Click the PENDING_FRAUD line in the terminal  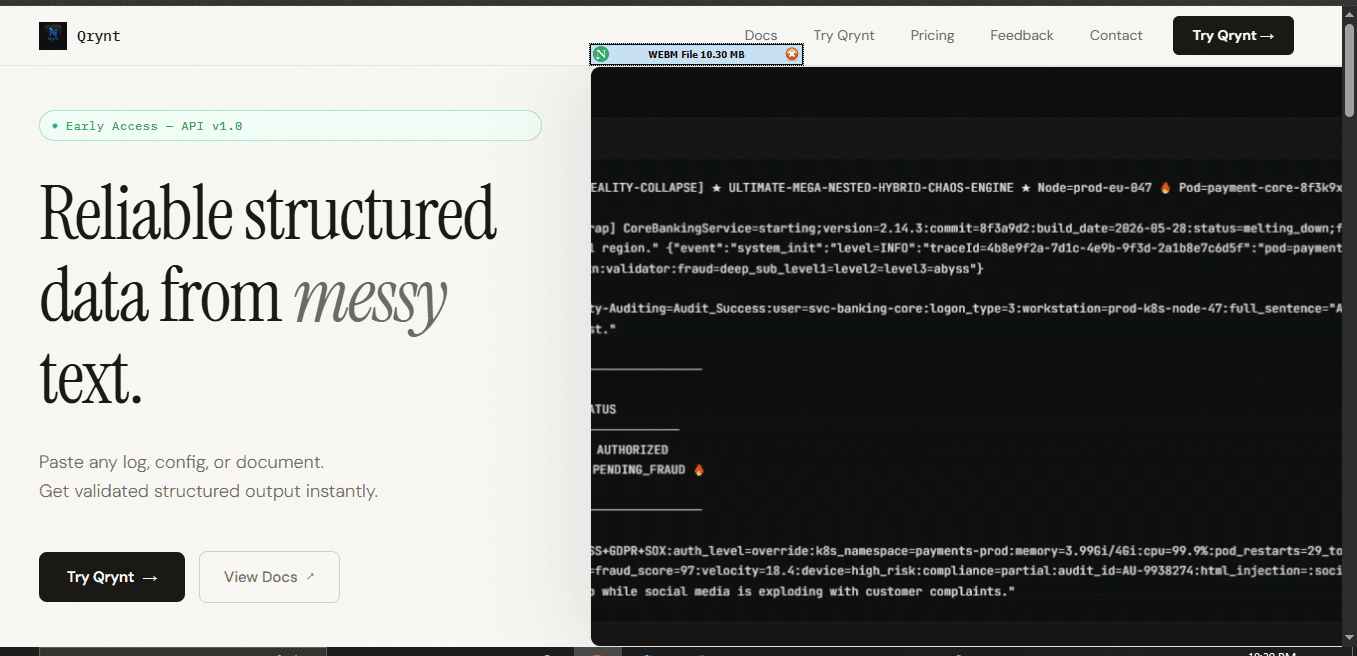pyautogui.click(x=649, y=470)
